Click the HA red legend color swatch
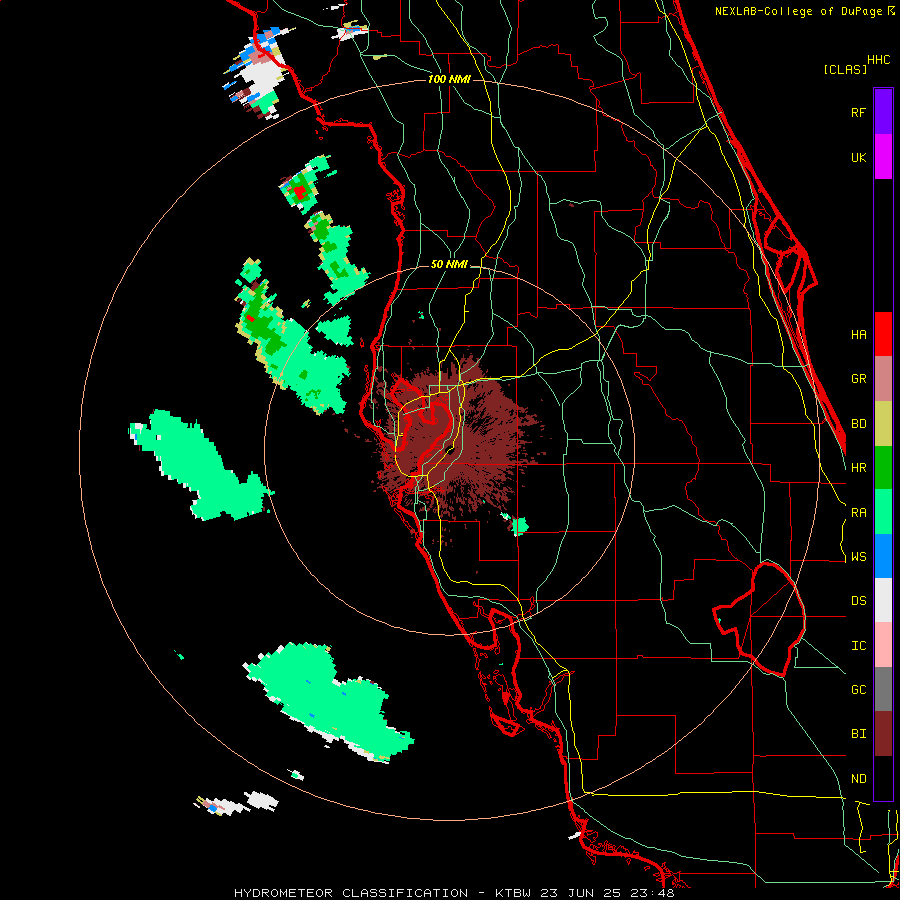This screenshot has height=900, width=900. point(883,334)
